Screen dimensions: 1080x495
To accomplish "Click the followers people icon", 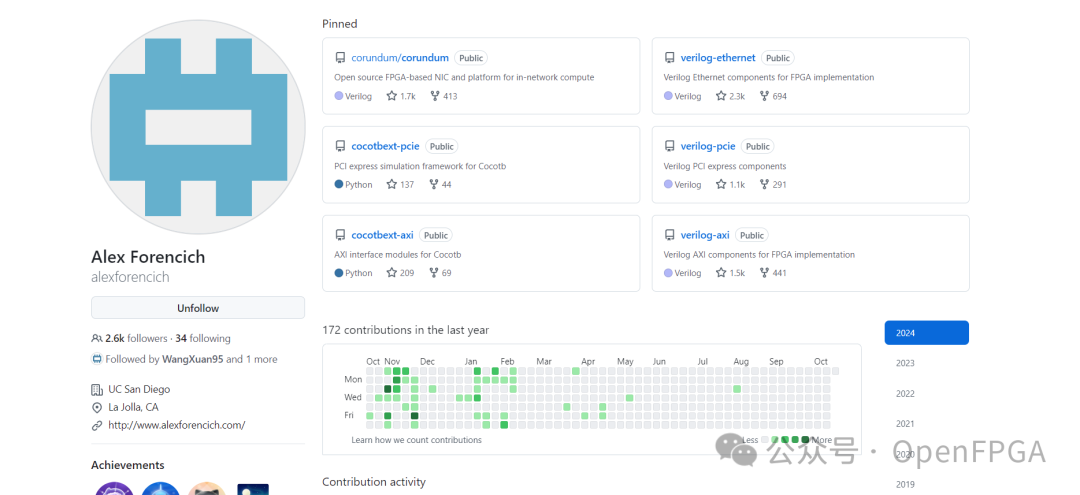I will (x=96, y=338).
